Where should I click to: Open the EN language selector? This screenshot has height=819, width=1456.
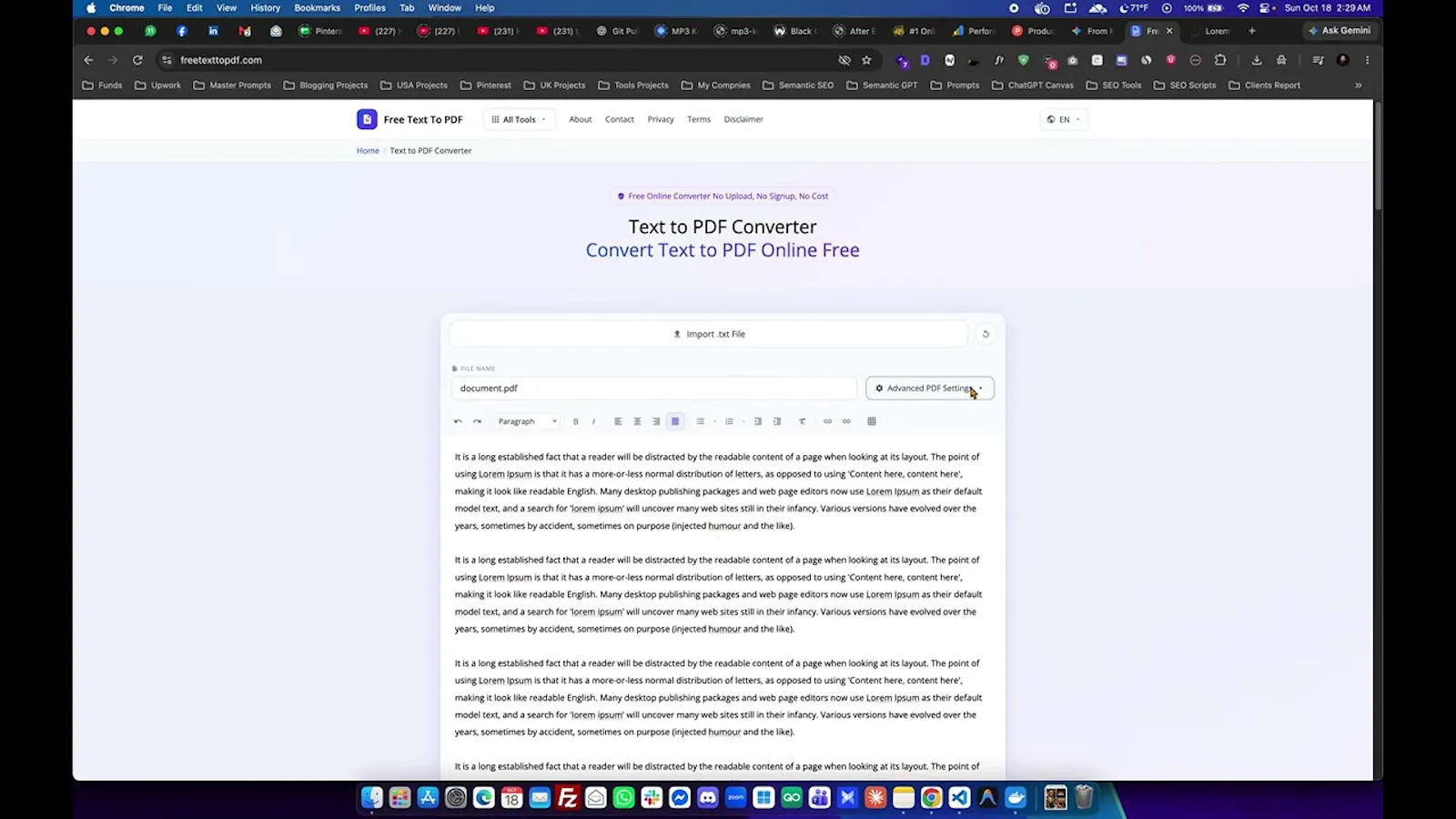(x=1063, y=119)
